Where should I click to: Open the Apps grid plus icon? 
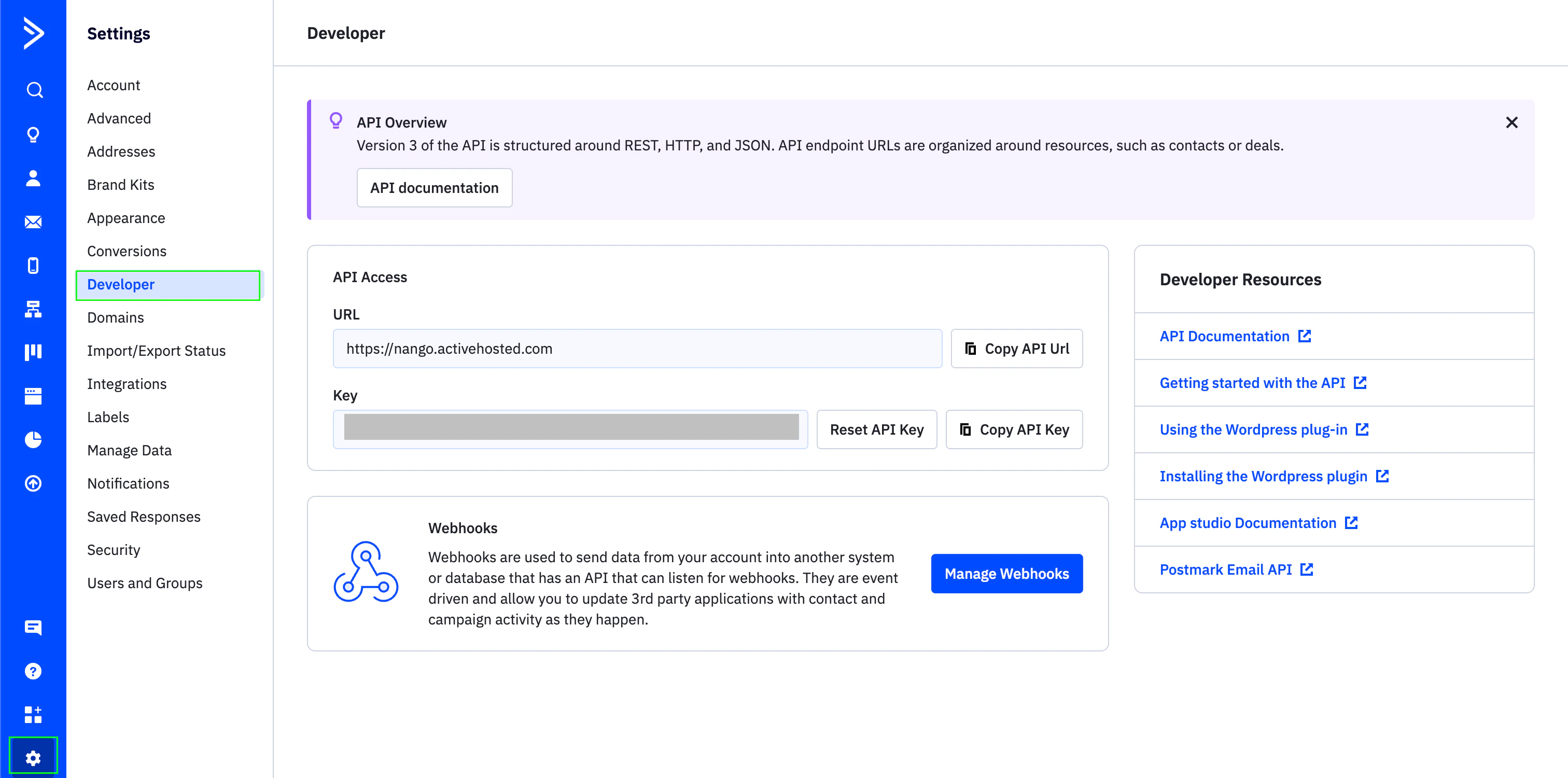click(x=34, y=715)
